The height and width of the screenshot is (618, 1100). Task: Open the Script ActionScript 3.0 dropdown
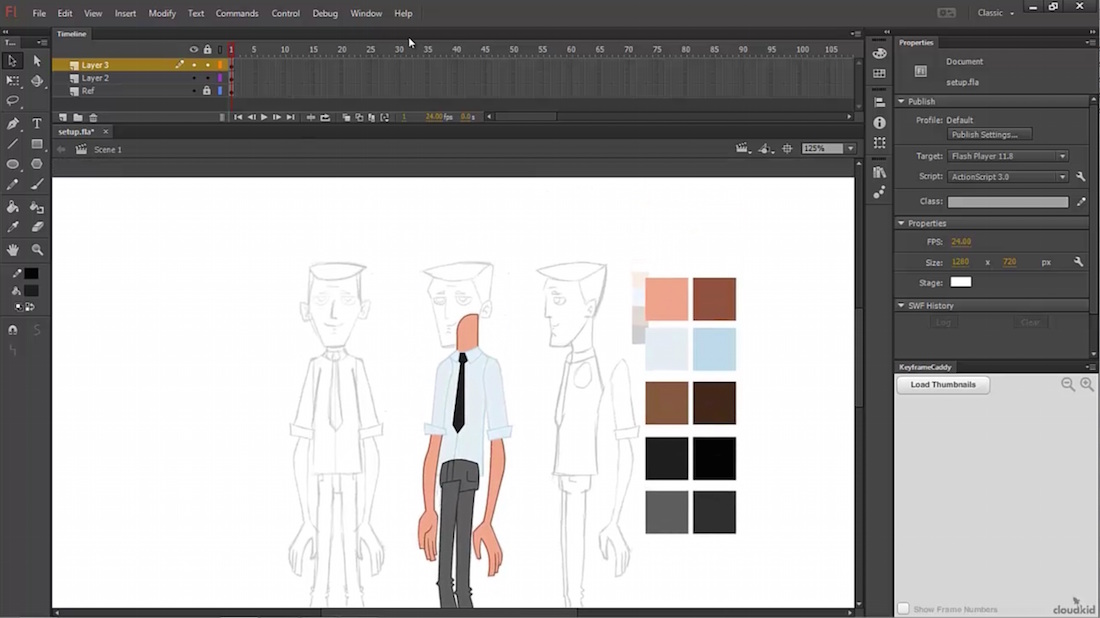(1008, 177)
